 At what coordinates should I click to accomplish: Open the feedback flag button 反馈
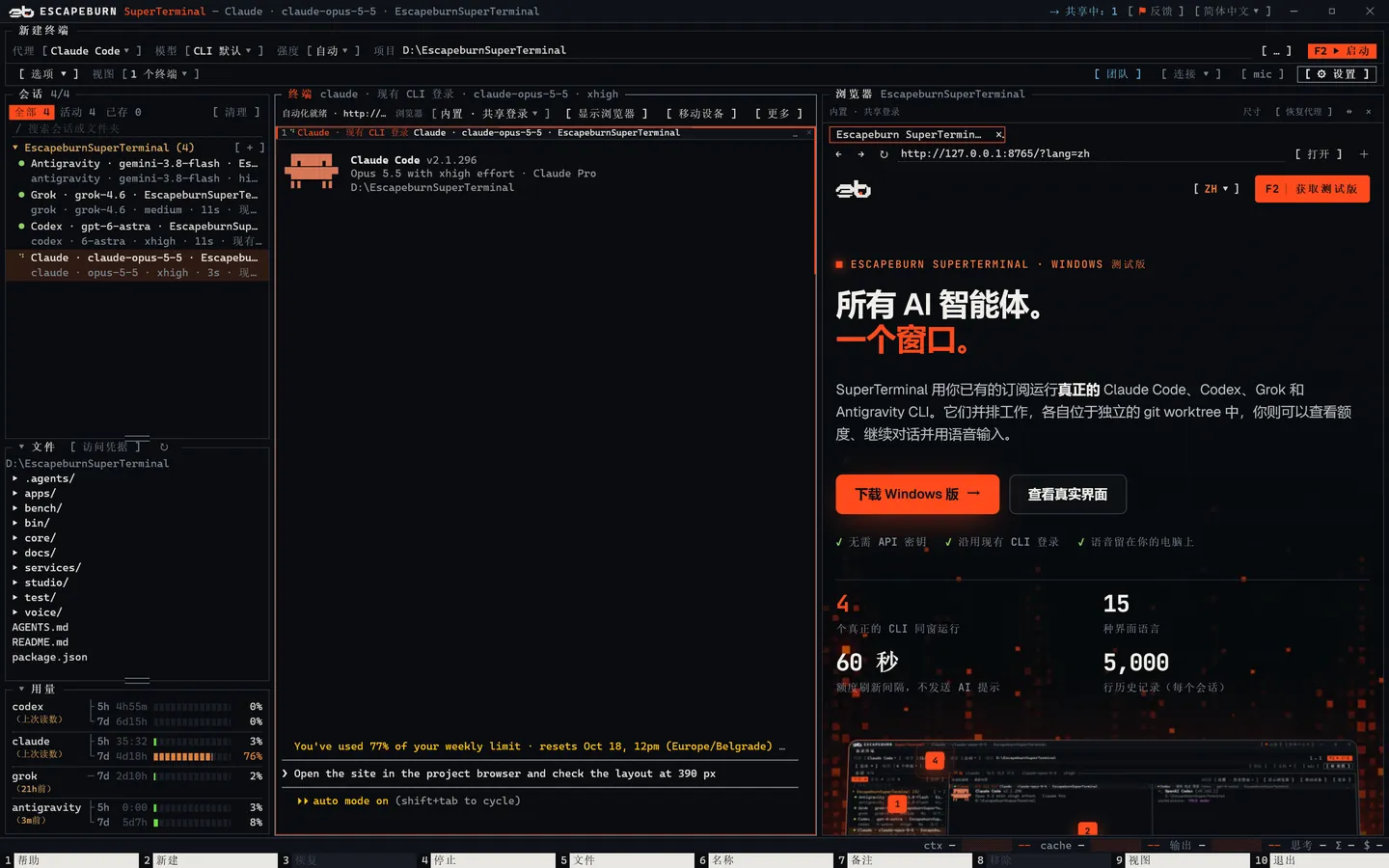1156,12
